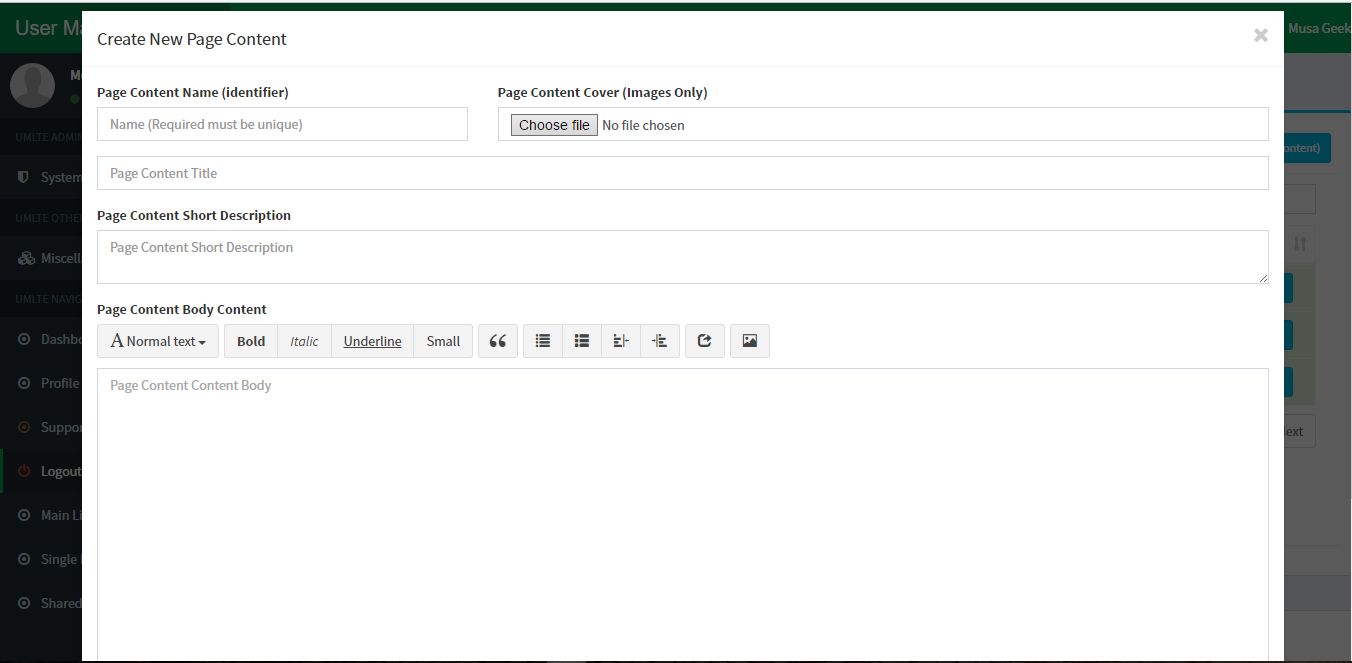Focus the Page Content Name identifier field
The image size is (1352, 663).
pos(282,124)
